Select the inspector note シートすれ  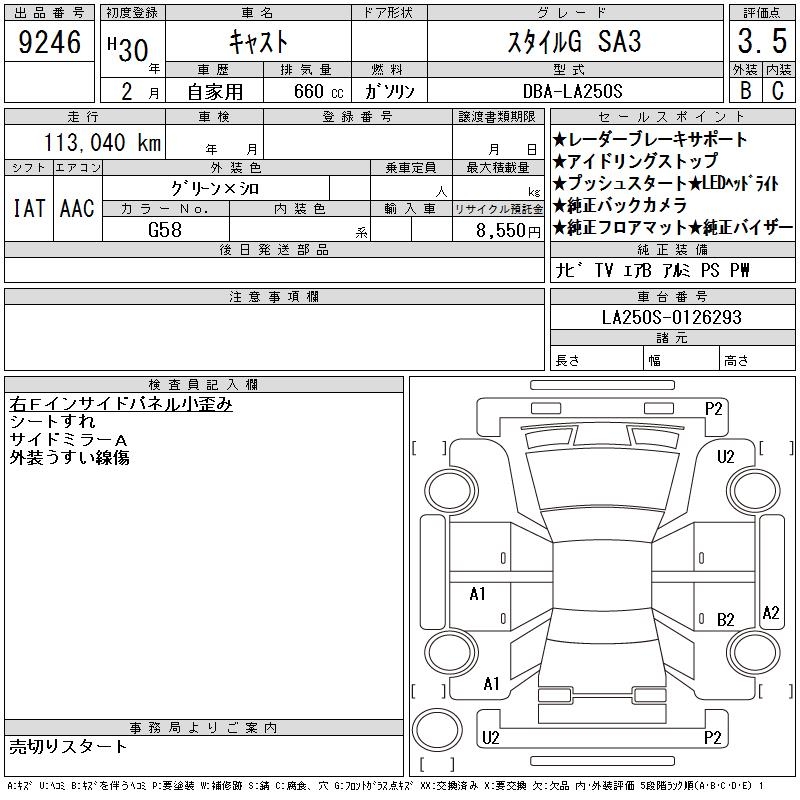pos(52,421)
